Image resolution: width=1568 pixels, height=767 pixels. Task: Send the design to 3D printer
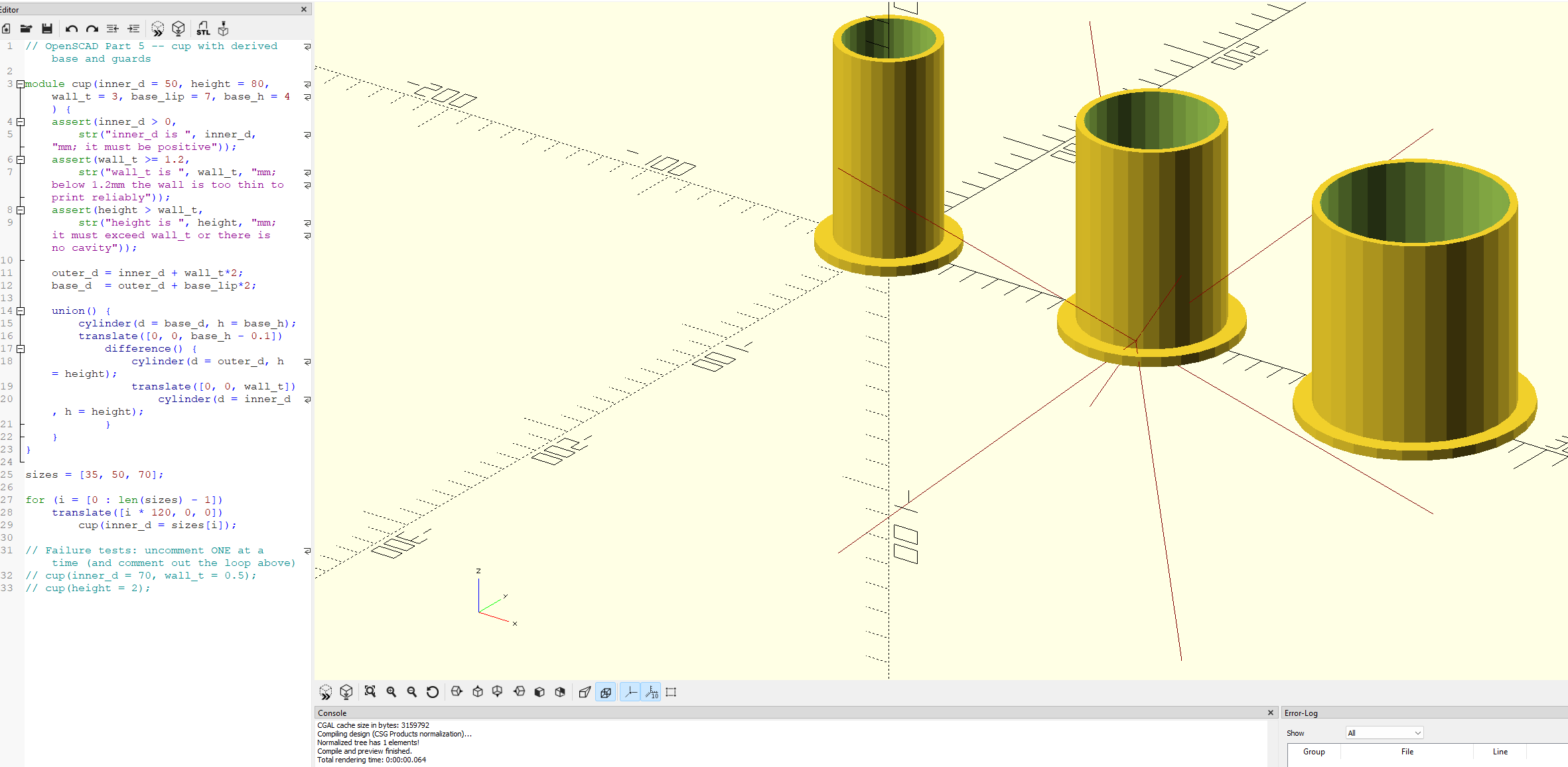224,29
